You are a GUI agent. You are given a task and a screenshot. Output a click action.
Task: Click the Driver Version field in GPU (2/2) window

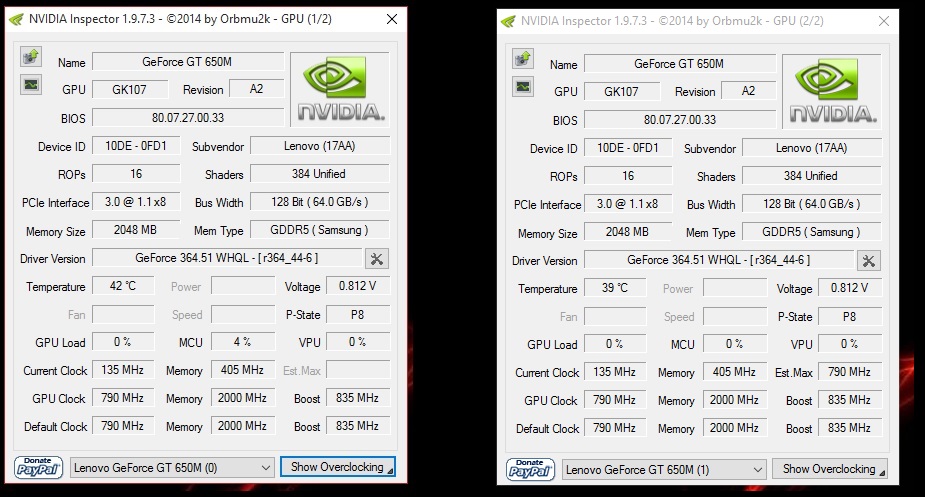pyautogui.click(x=719, y=260)
